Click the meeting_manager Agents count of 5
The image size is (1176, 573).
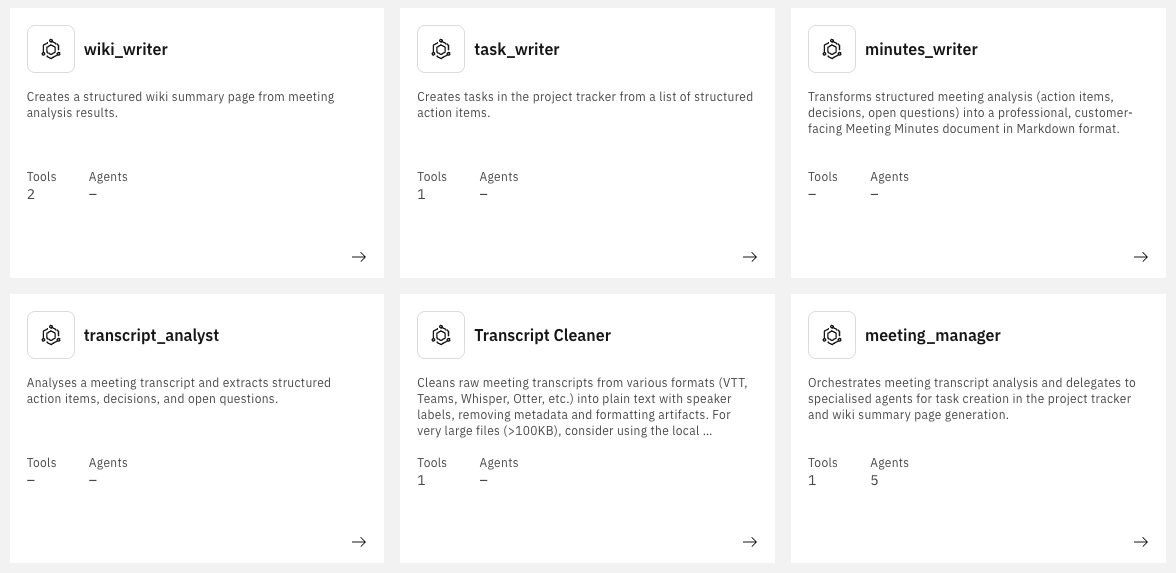pyautogui.click(x=875, y=480)
